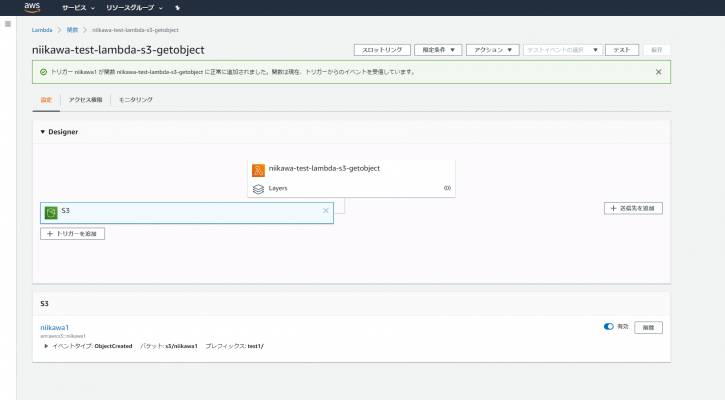Image resolution: width=725 pixels, height=400 pixels.
Task: Click the S3 section heading
Action: tap(44, 304)
